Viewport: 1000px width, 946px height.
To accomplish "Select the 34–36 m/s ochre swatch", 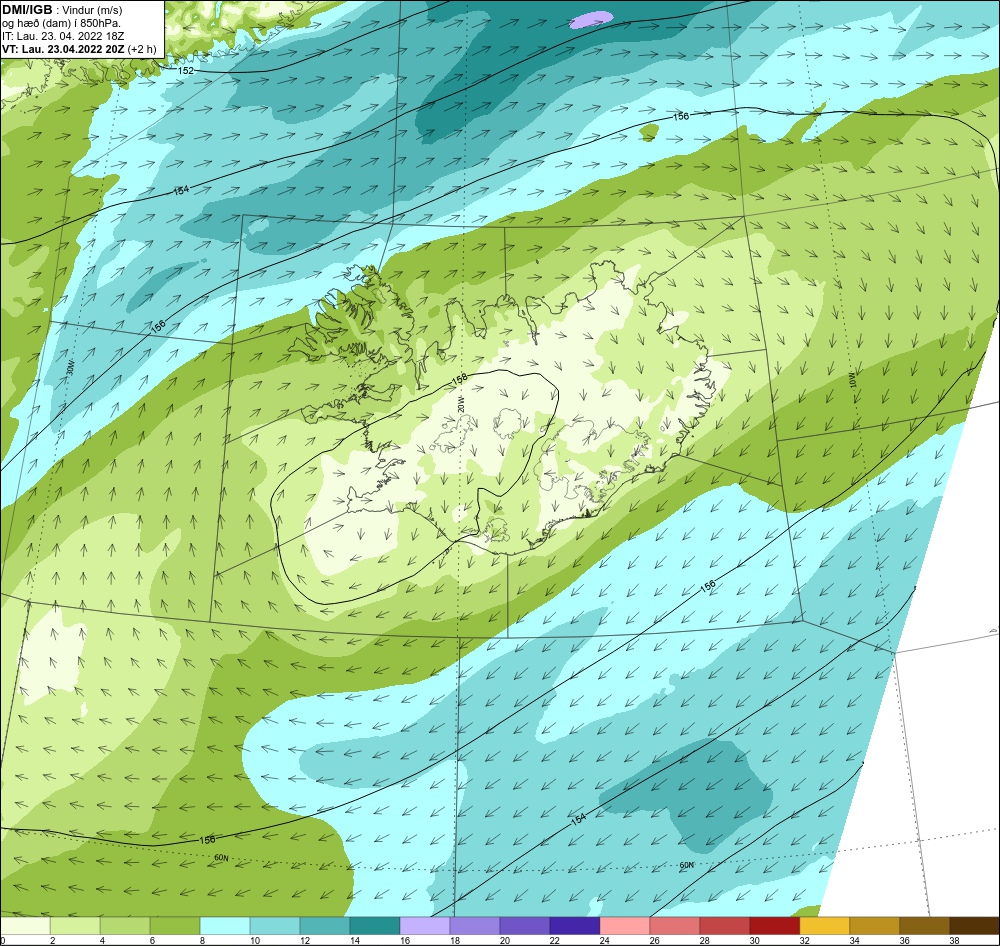I will (x=874, y=926).
